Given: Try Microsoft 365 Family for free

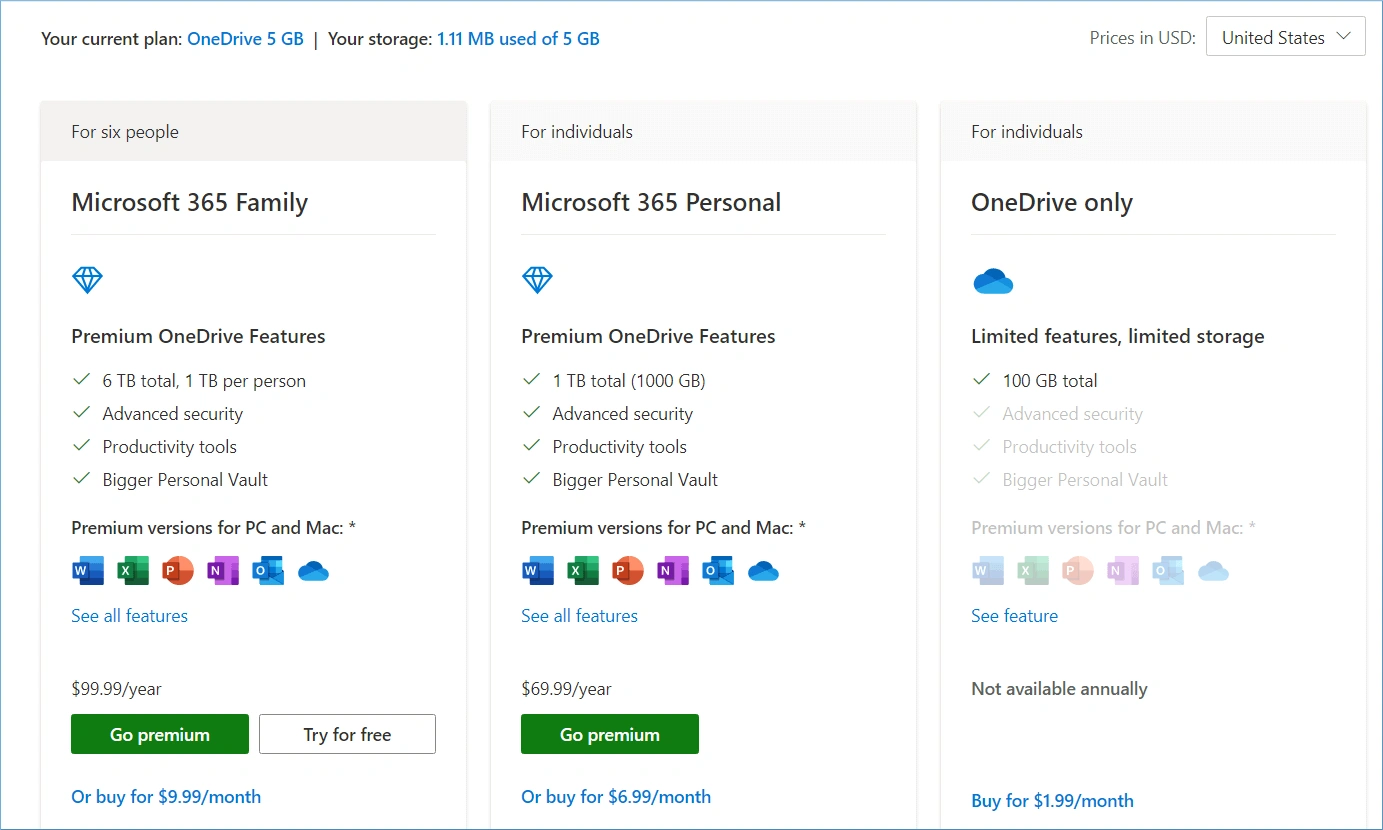Looking at the screenshot, I should tap(347, 733).
